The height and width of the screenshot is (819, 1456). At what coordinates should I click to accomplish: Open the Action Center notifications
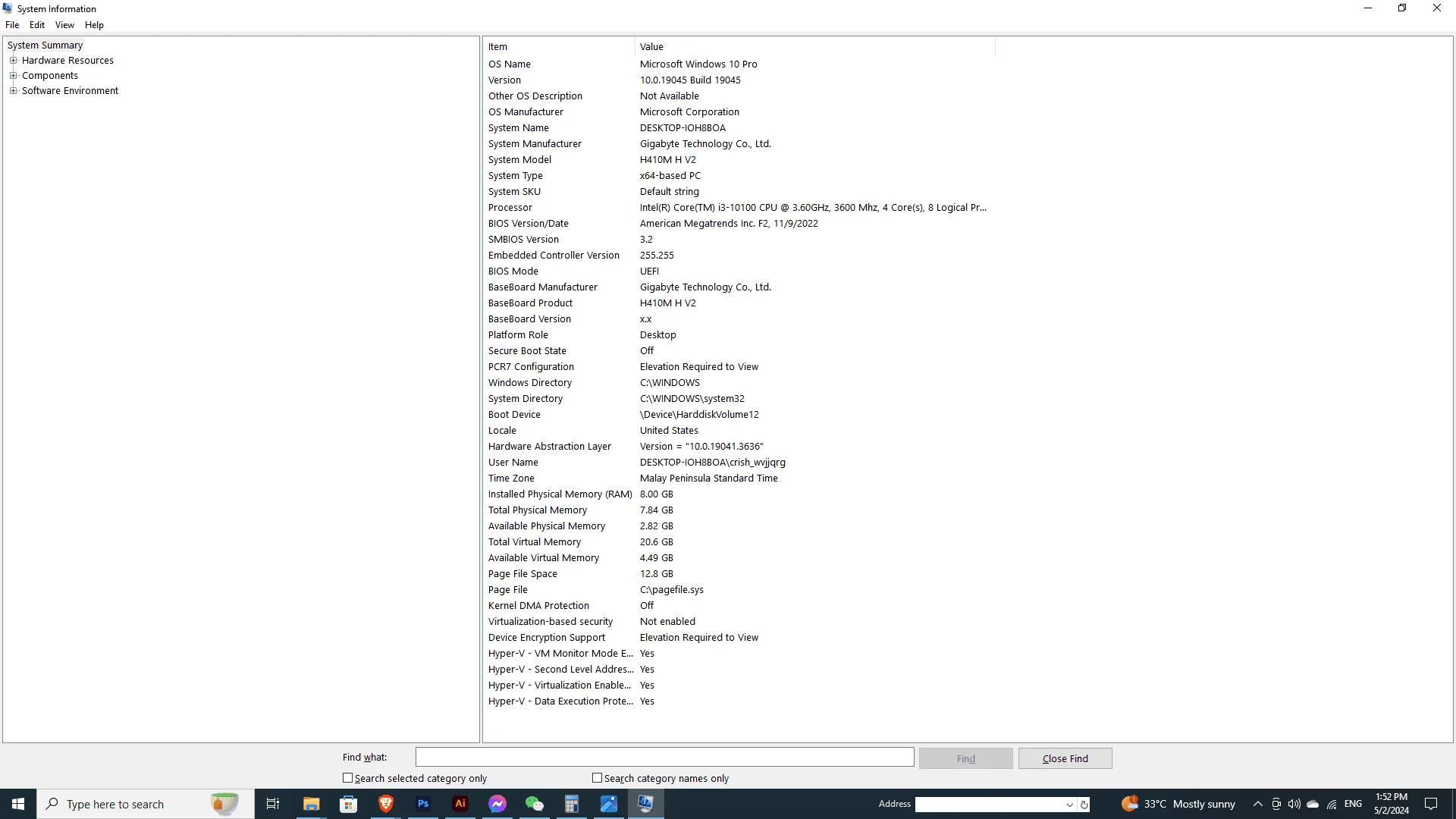(x=1431, y=804)
